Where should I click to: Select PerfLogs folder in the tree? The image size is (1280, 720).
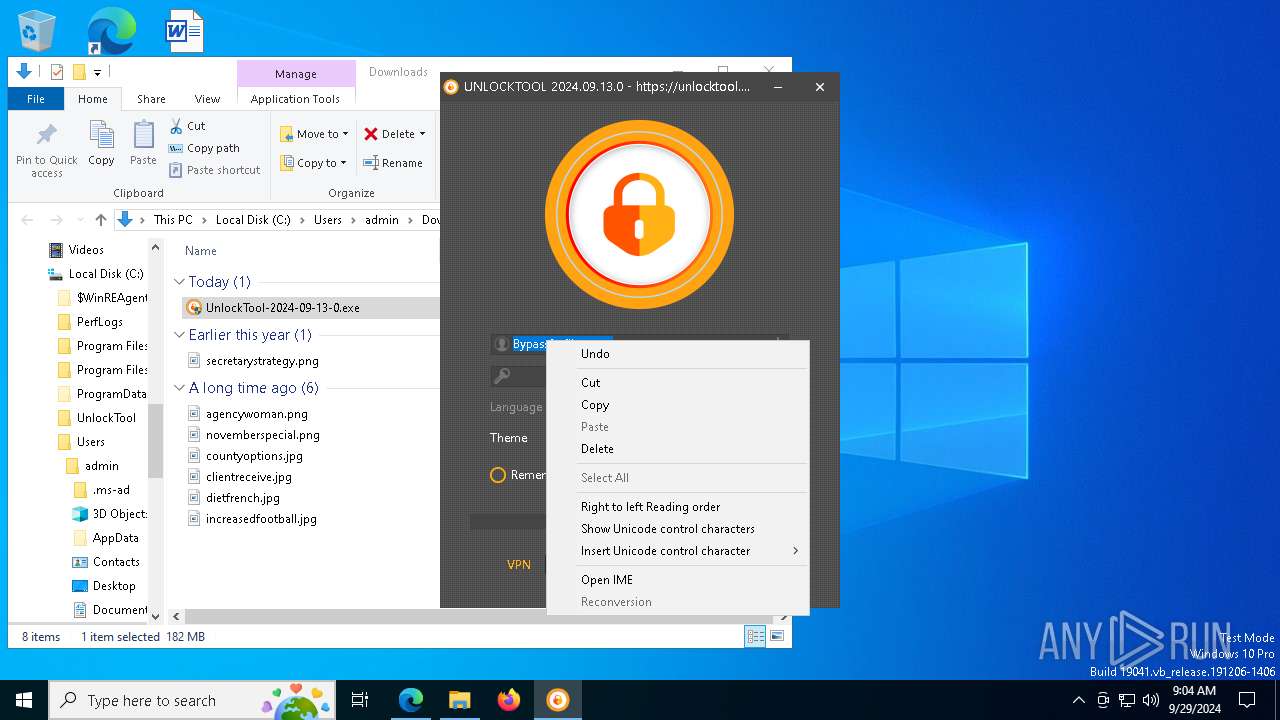[100, 322]
